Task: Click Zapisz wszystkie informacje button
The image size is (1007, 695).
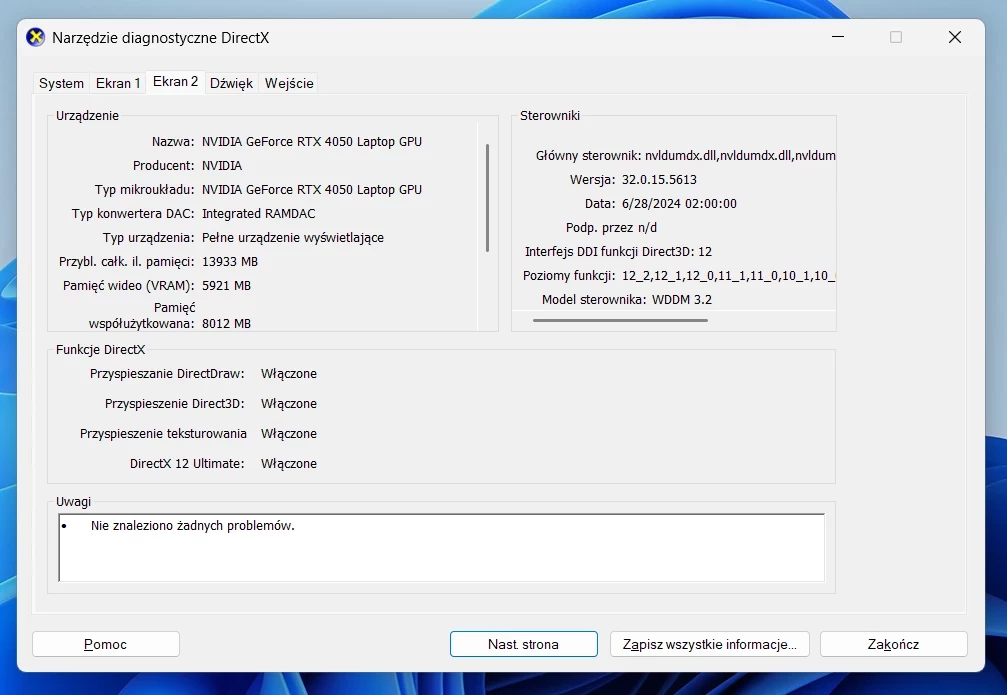Action: (710, 644)
